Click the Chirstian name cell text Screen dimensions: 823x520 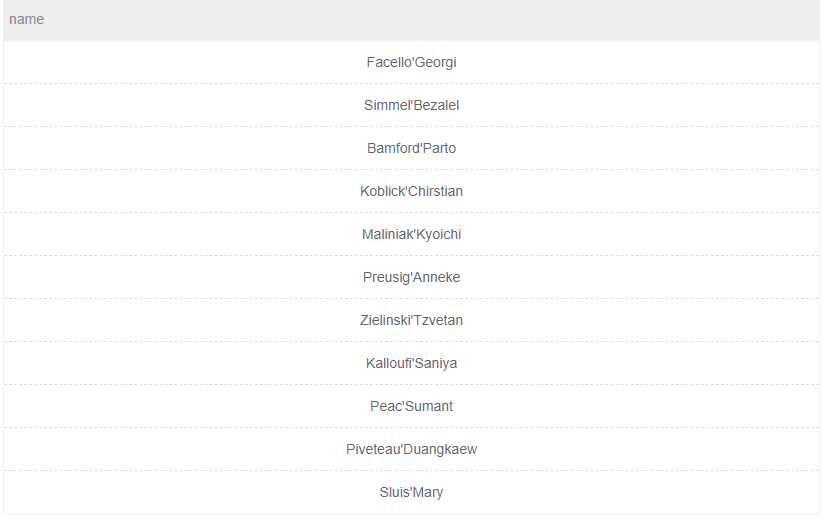434,192
